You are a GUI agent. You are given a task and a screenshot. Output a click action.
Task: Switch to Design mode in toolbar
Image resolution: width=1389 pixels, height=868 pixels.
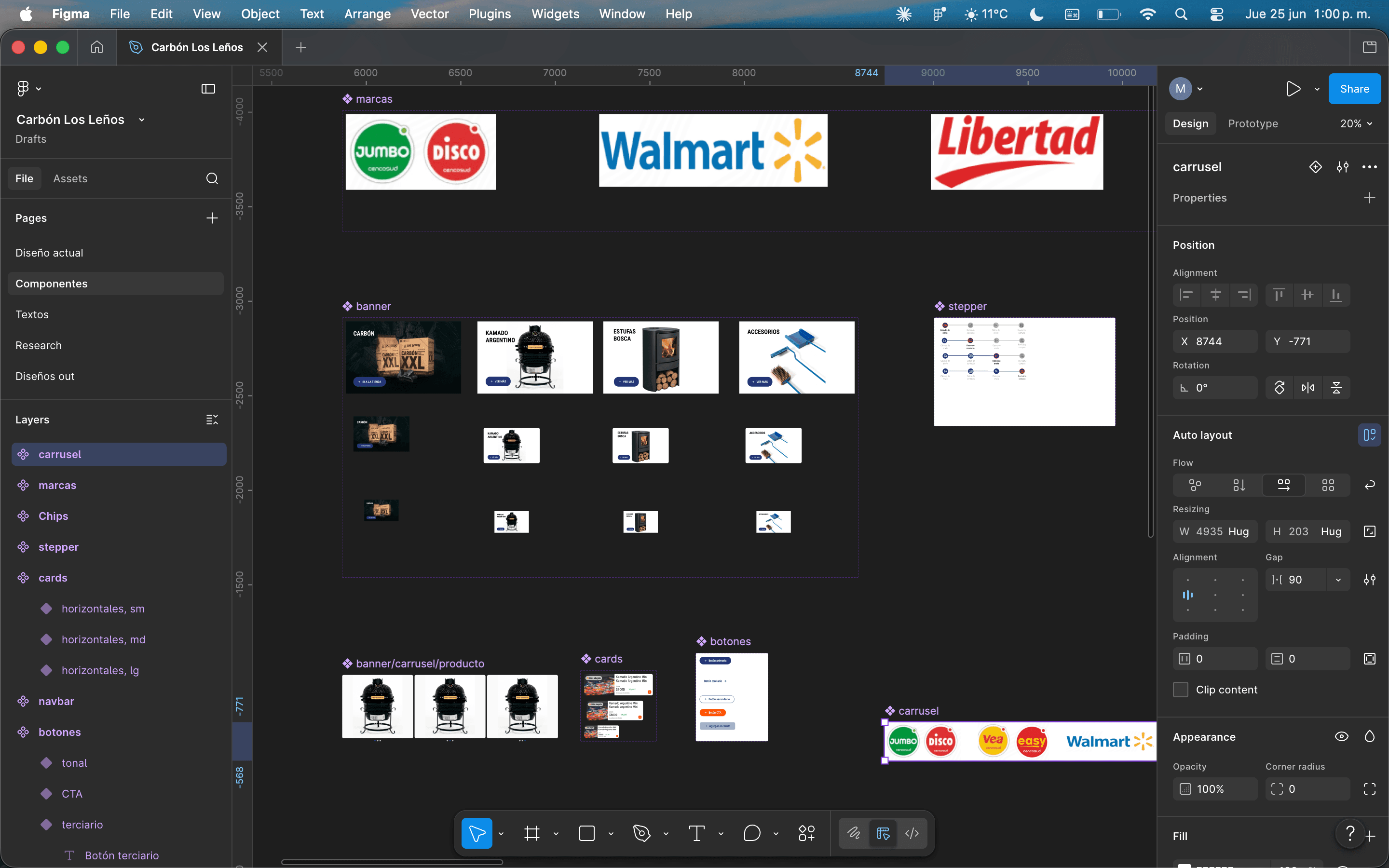click(883, 833)
